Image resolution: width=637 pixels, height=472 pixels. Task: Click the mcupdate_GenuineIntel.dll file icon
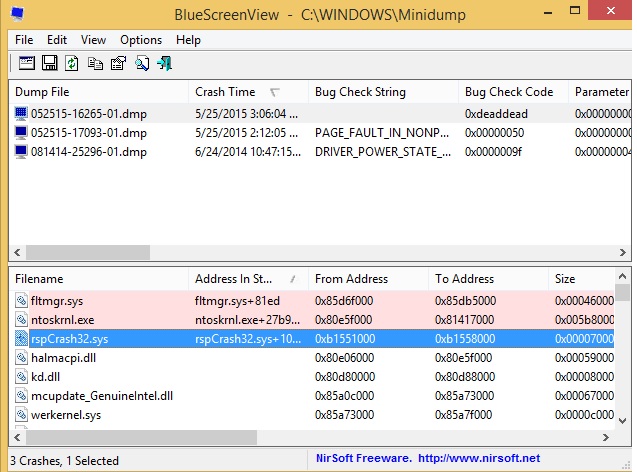(22, 396)
